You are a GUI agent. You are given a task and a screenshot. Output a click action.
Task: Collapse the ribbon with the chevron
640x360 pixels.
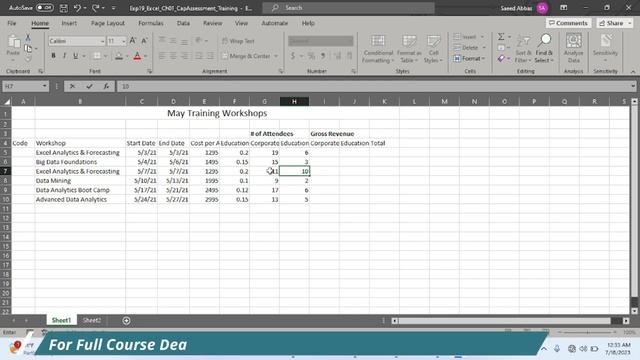[x=633, y=71]
